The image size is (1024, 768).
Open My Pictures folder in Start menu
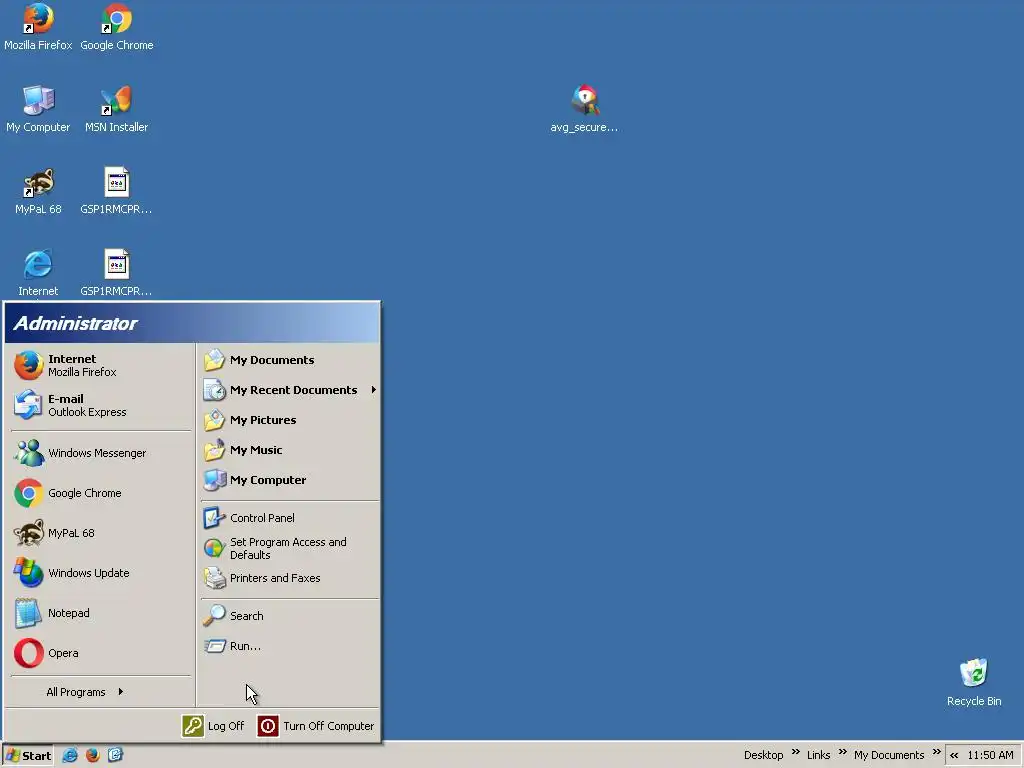click(x=289, y=420)
